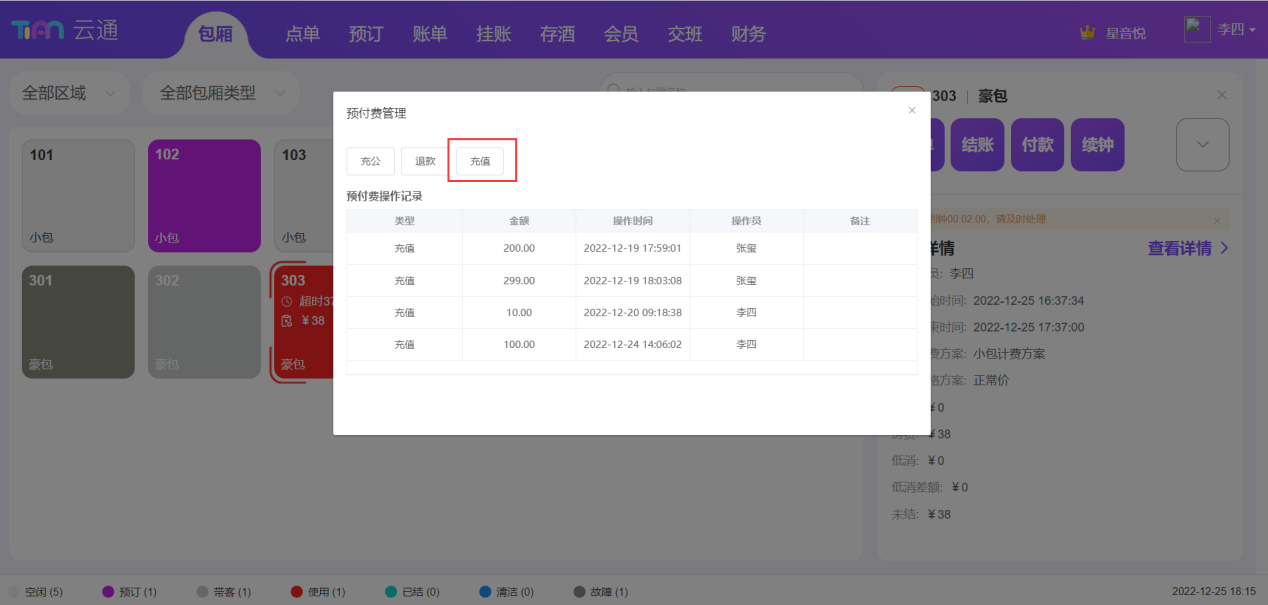Click the 充值 button in dialog
Screen dimensions: 1268x605
pos(480,161)
